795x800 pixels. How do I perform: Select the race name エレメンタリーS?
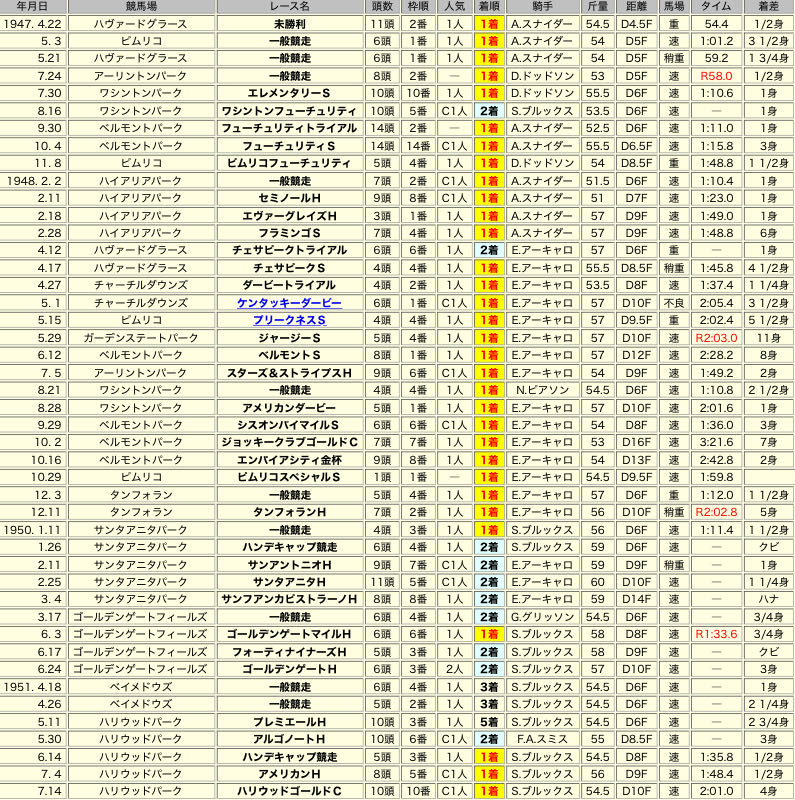point(289,93)
